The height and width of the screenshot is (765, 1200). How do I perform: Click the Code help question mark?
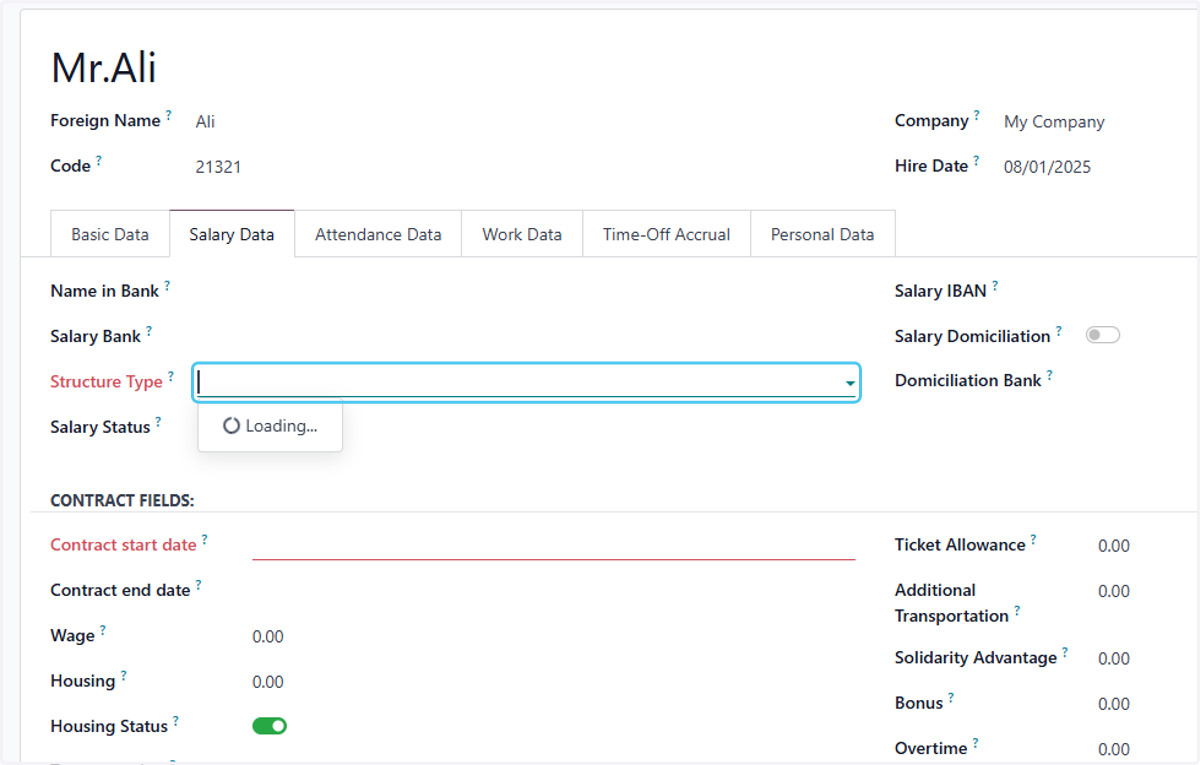pyautogui.click(x=98, y=160)
